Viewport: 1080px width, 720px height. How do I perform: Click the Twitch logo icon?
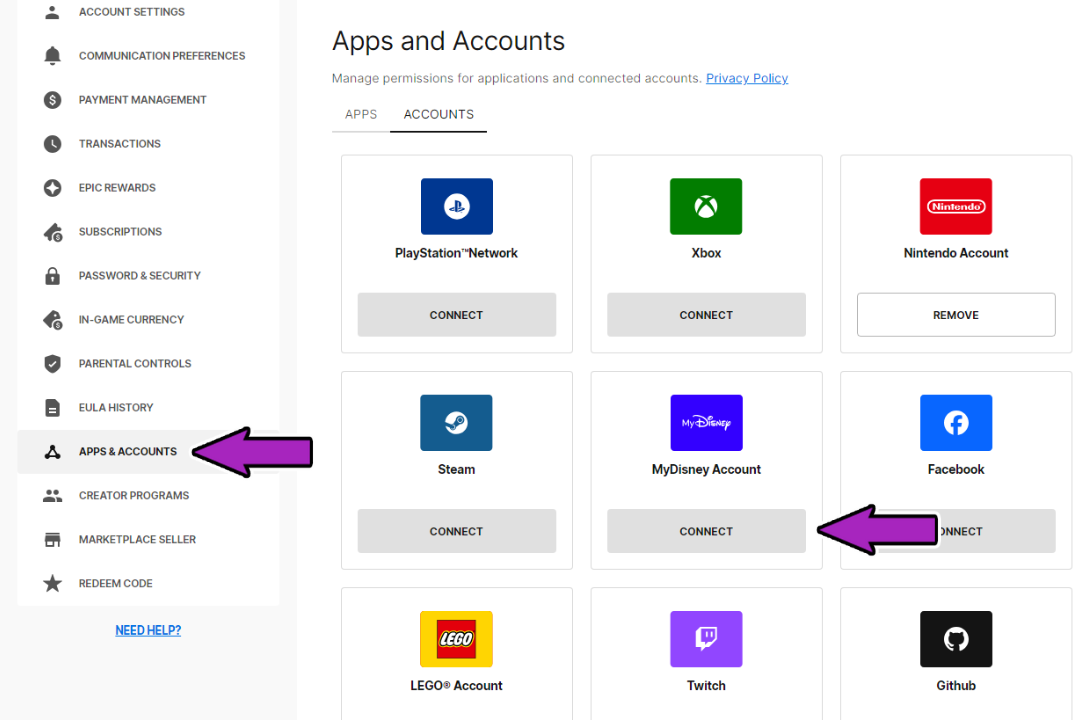point(706,639)
